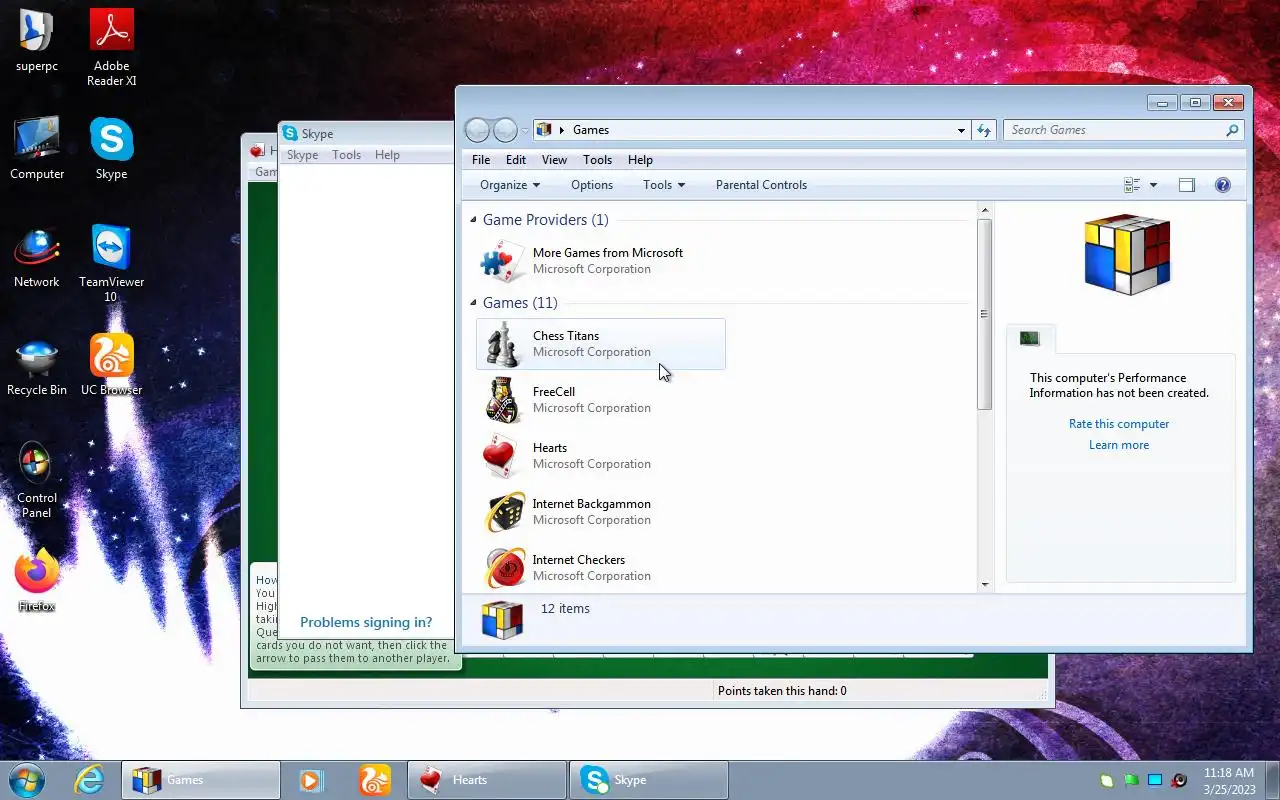
Task: Click scrollbar down arrow in games list
Action: 985,584
